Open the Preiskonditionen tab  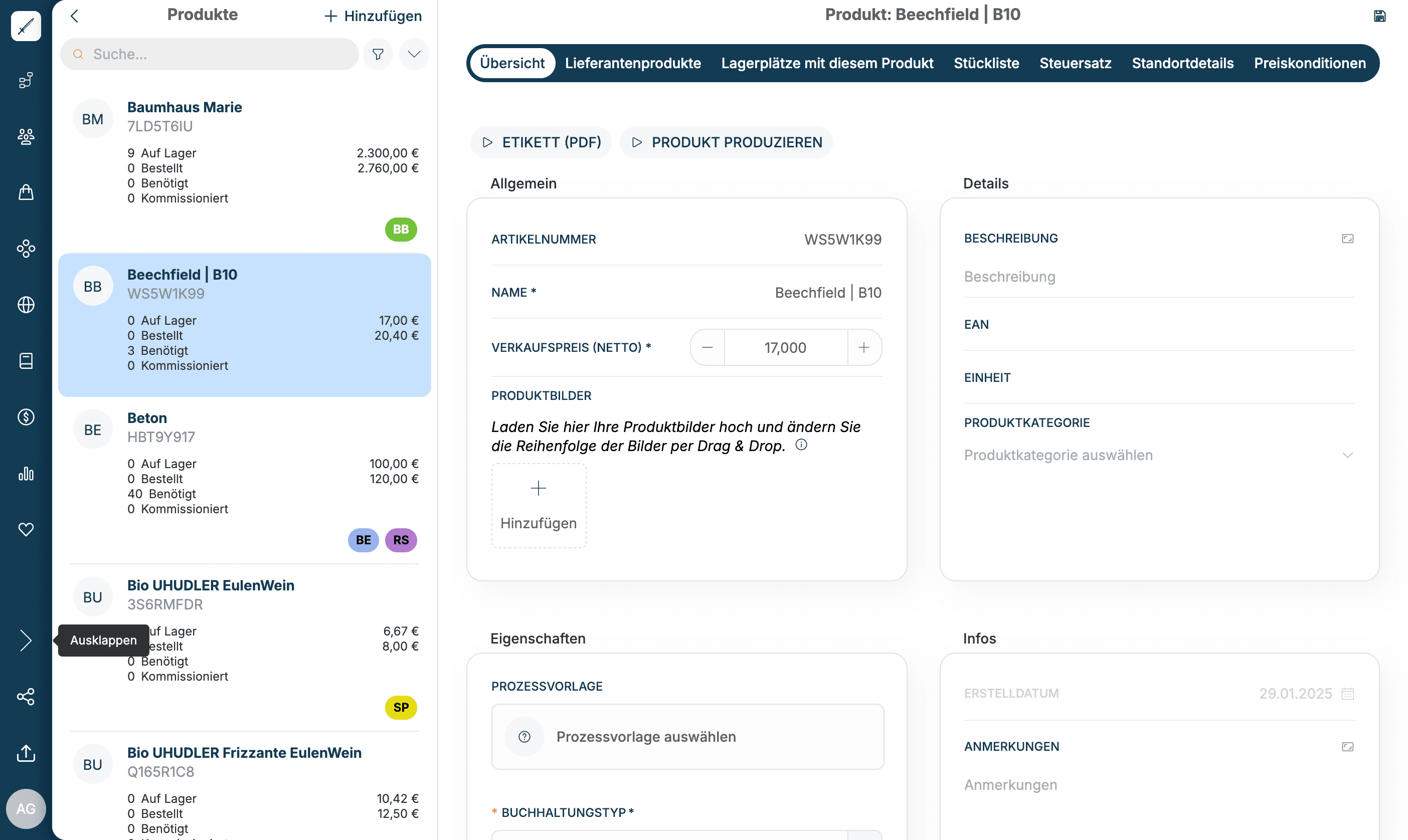1309,63
